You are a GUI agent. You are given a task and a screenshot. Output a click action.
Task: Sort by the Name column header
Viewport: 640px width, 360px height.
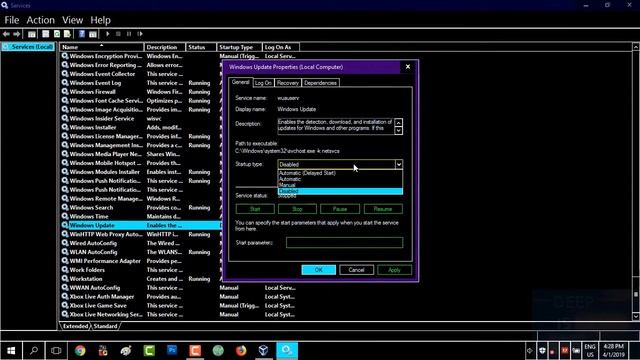pos(102,47)
